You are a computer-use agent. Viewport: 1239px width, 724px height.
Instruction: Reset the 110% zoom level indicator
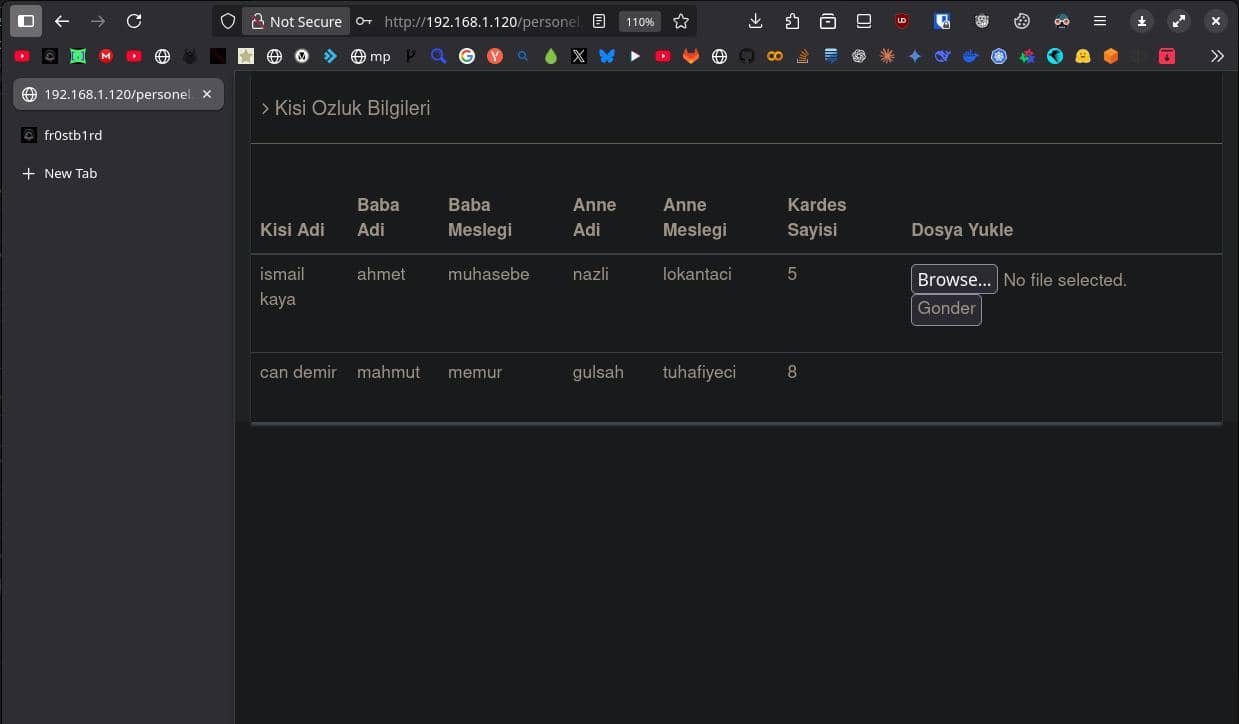click(639, 21)
